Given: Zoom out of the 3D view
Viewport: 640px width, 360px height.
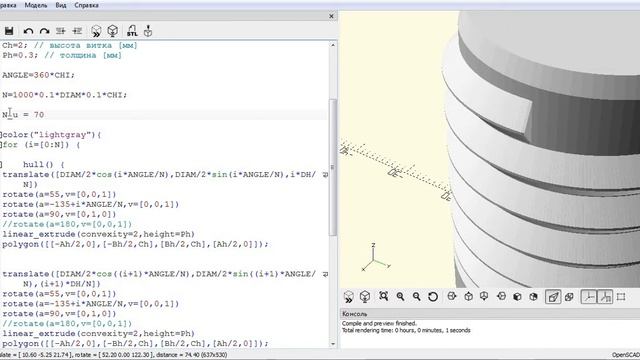Looking at the screenshot, I should coord(416,297).
